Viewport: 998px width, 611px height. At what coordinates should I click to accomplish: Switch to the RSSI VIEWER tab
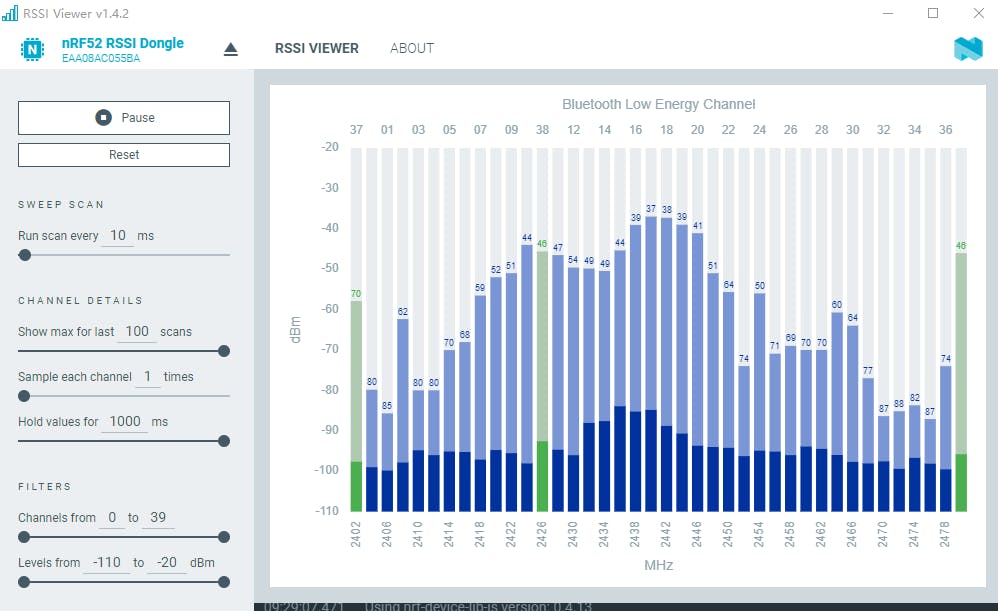point(317,48)
